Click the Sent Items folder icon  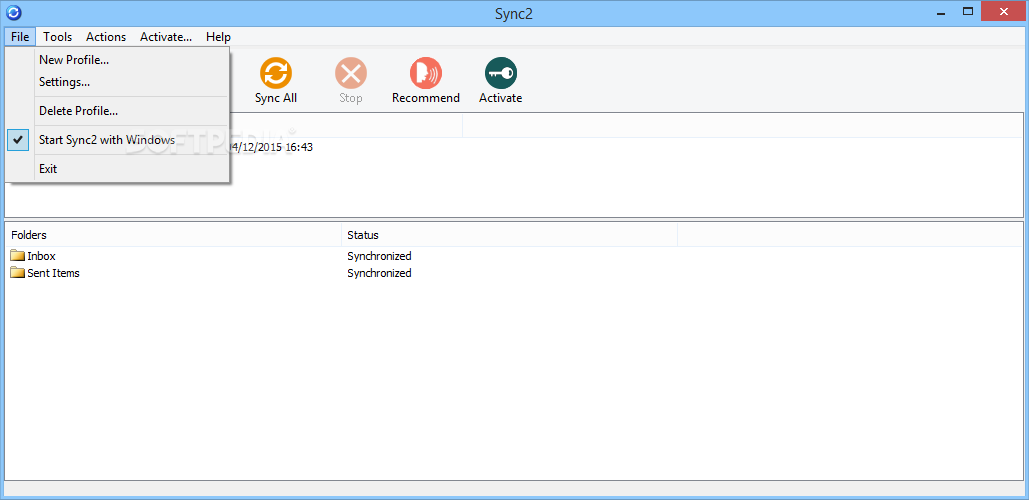click(18, 273)
